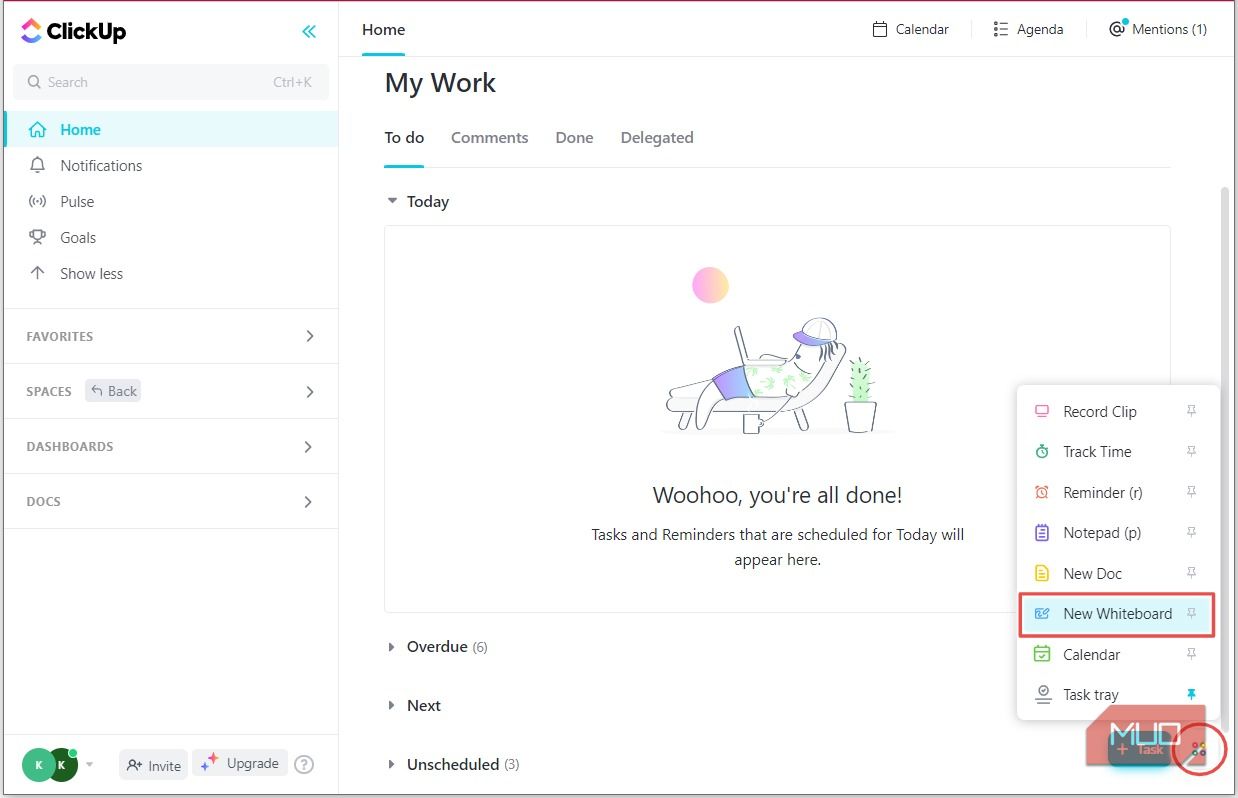
Task: Choose New Whiteboard from quick menu
Action: point(1116,614)
